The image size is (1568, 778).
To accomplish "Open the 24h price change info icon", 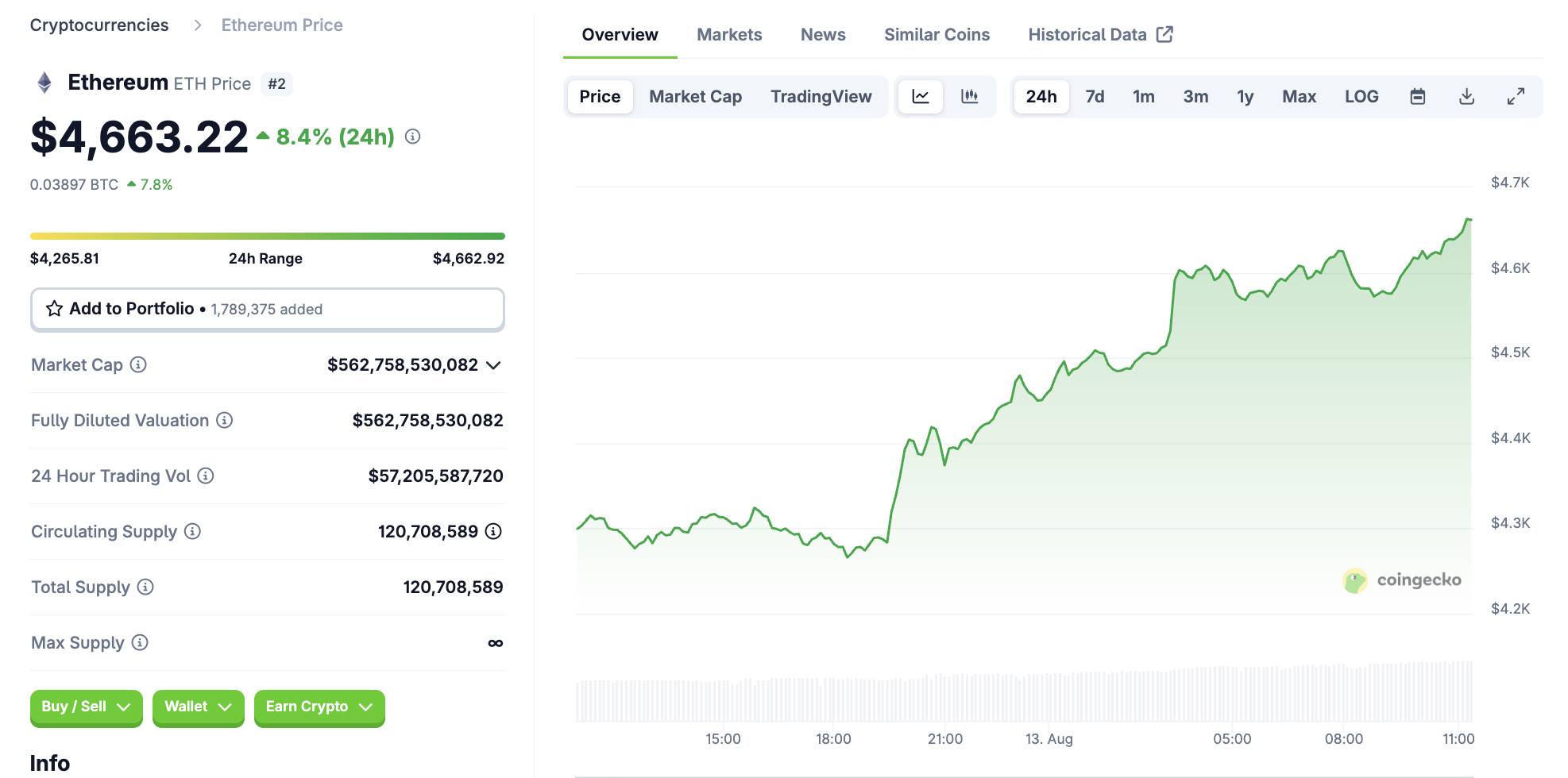I will click(412, 137).
